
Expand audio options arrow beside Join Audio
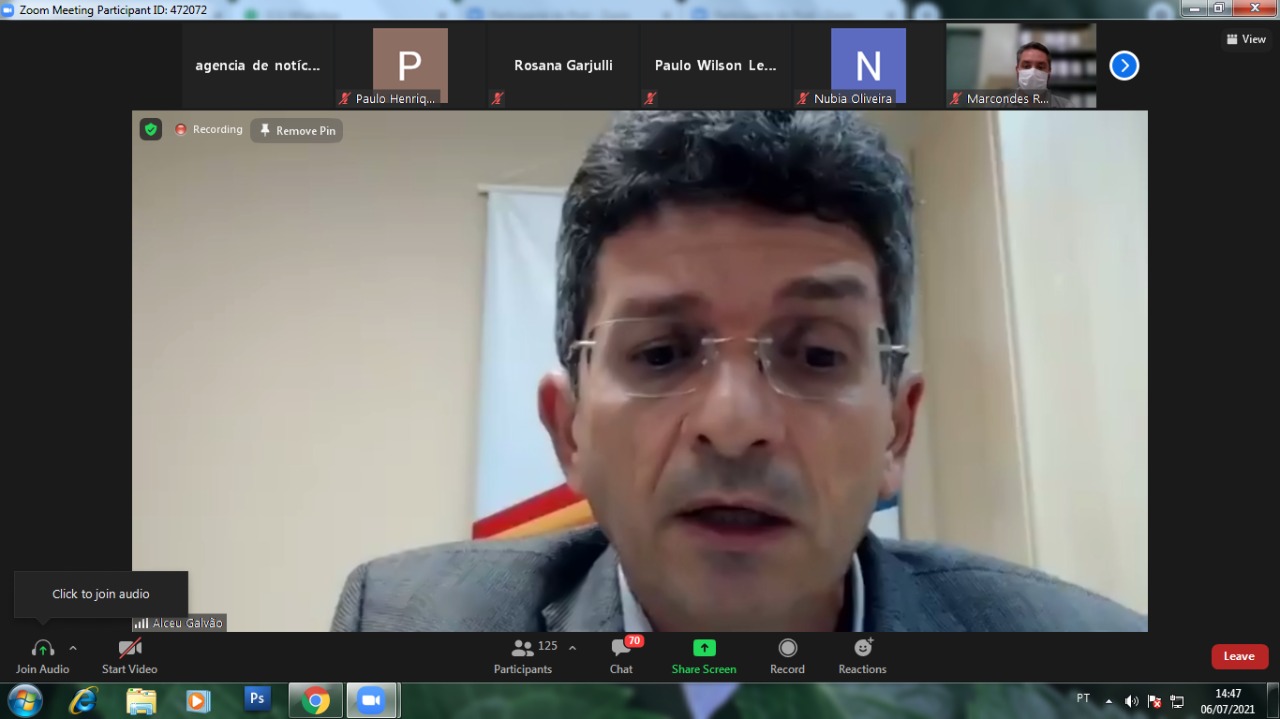pos(73,648)
